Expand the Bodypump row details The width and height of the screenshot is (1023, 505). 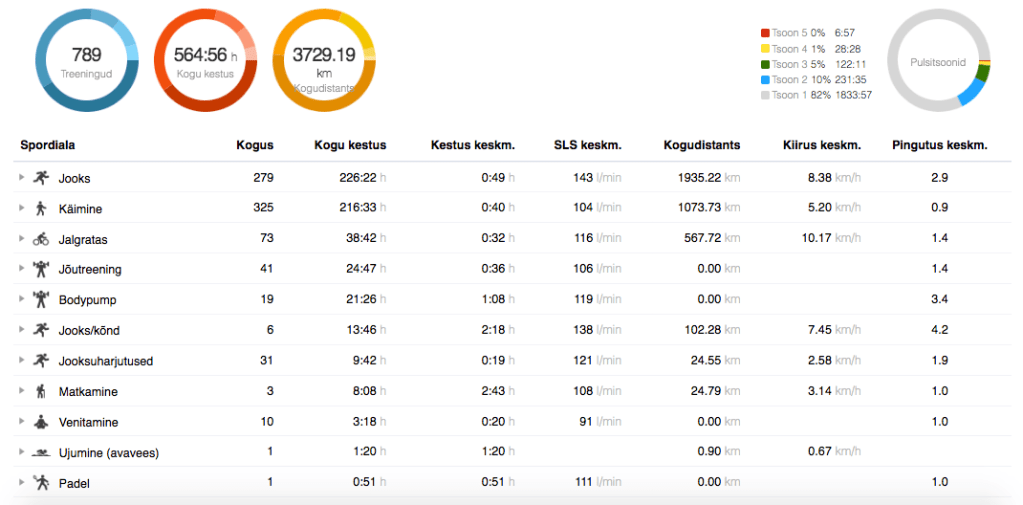point(21,300)
